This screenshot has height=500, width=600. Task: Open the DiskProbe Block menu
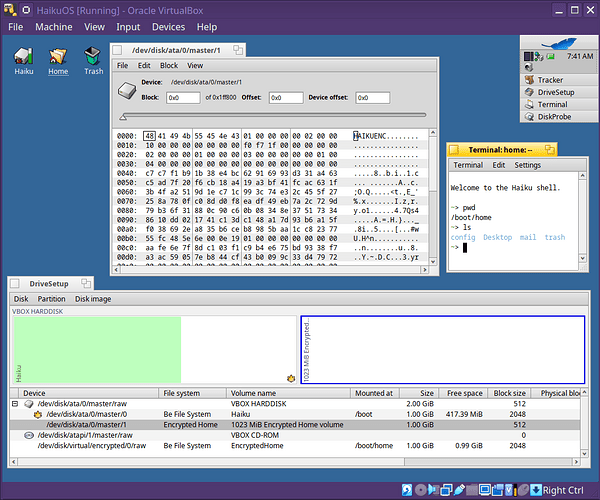coord(169,65)
